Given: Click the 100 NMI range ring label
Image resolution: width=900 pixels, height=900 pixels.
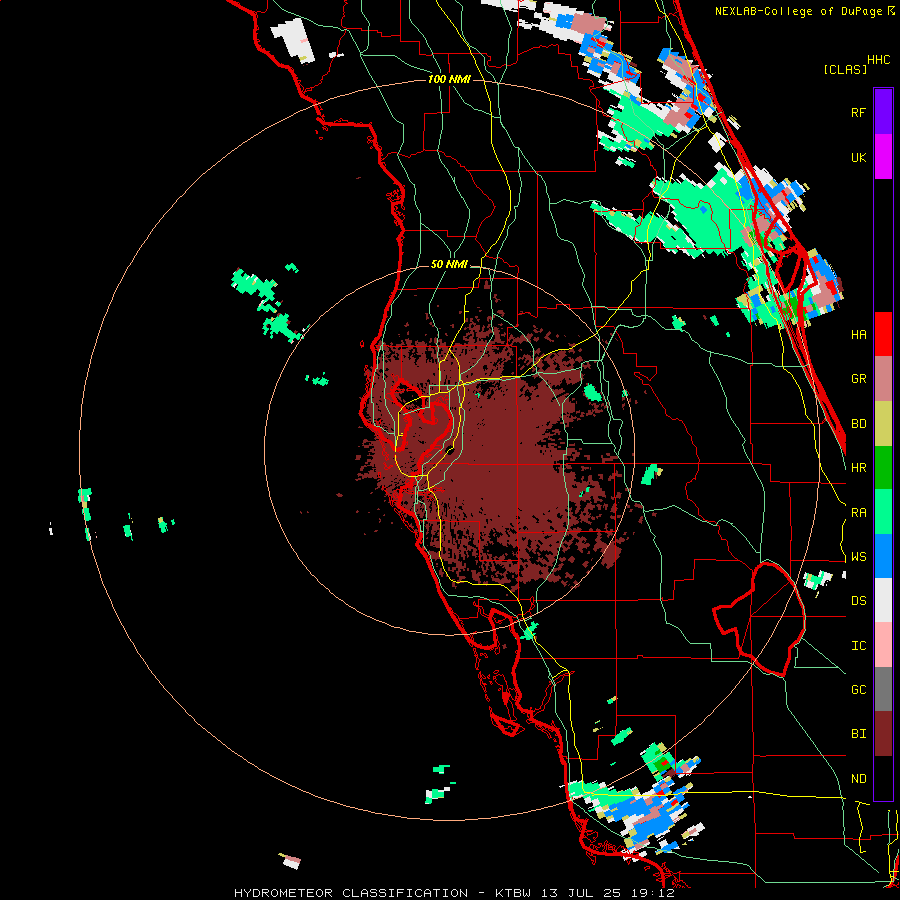Looking at the screenshot, I should (x=449, y=79).
